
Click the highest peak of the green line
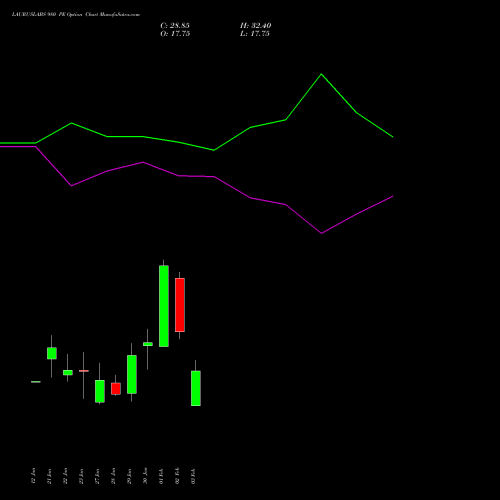(x=321, y=74)
